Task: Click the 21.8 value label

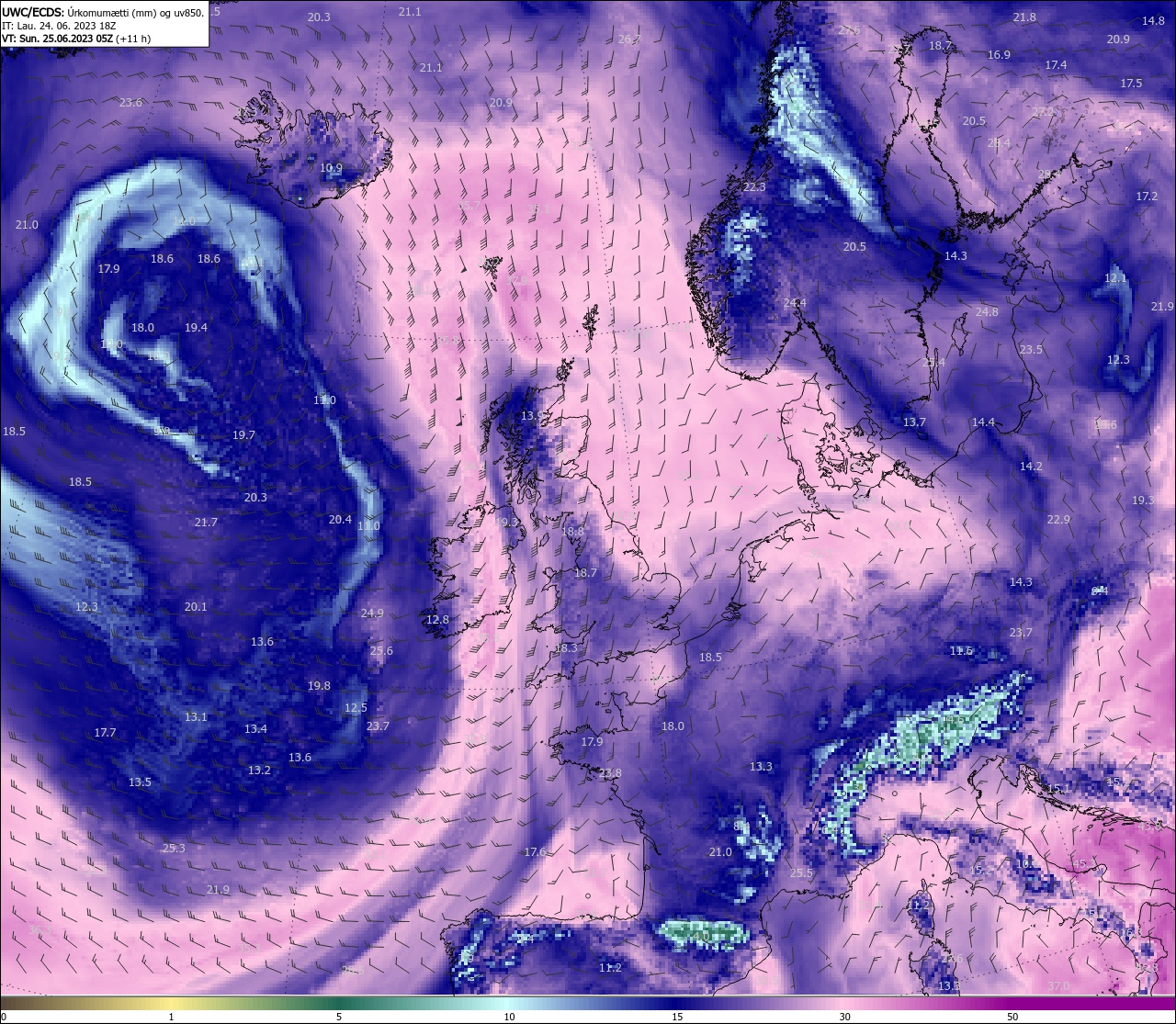Action: [x=1024, y=17]
